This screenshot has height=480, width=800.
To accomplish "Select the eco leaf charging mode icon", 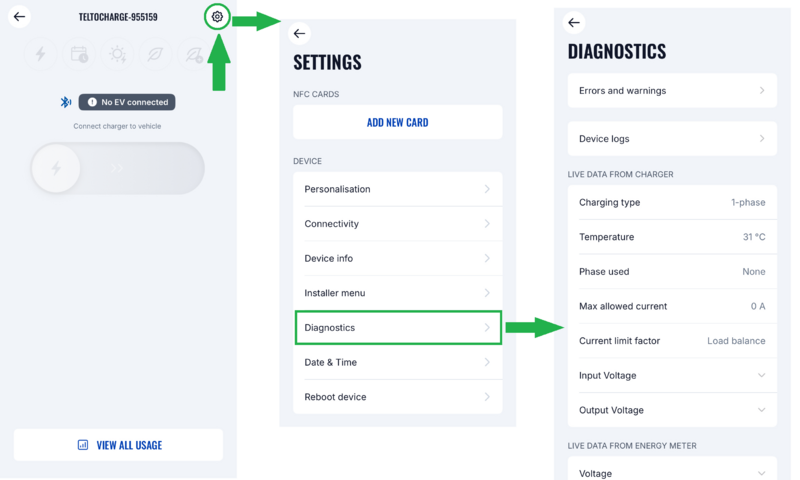I will tap(155, 54).
